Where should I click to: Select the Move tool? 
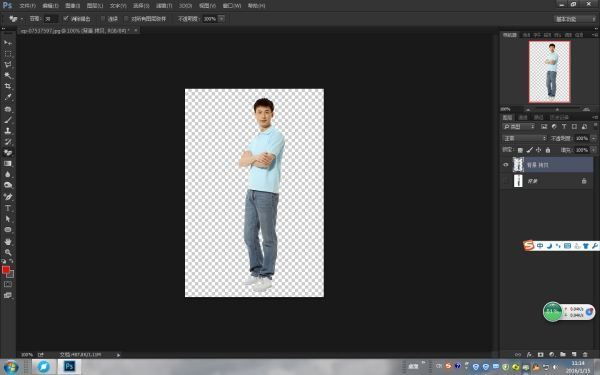coord(8,42)
